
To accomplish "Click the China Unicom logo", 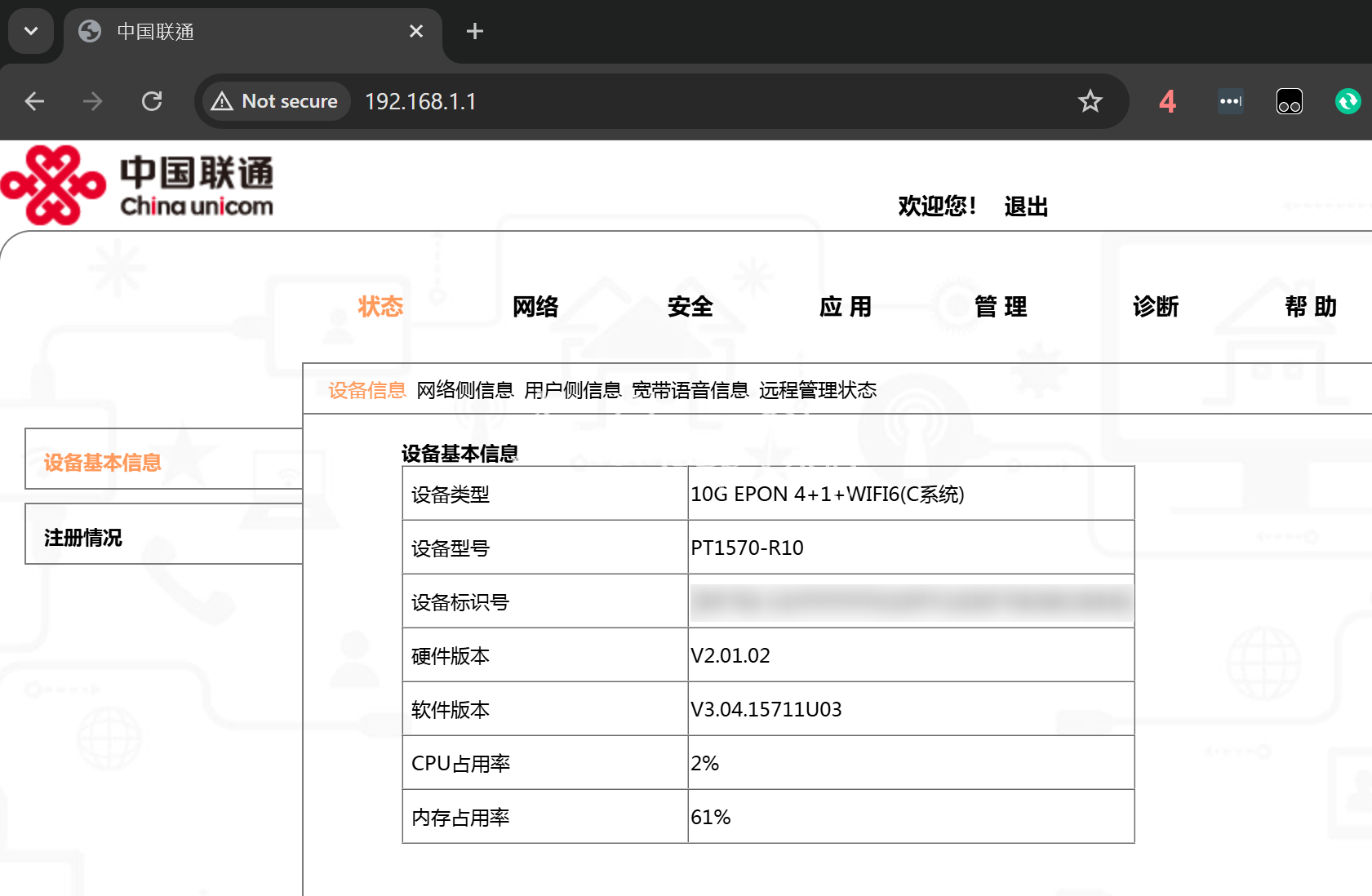I will (137, 185).
